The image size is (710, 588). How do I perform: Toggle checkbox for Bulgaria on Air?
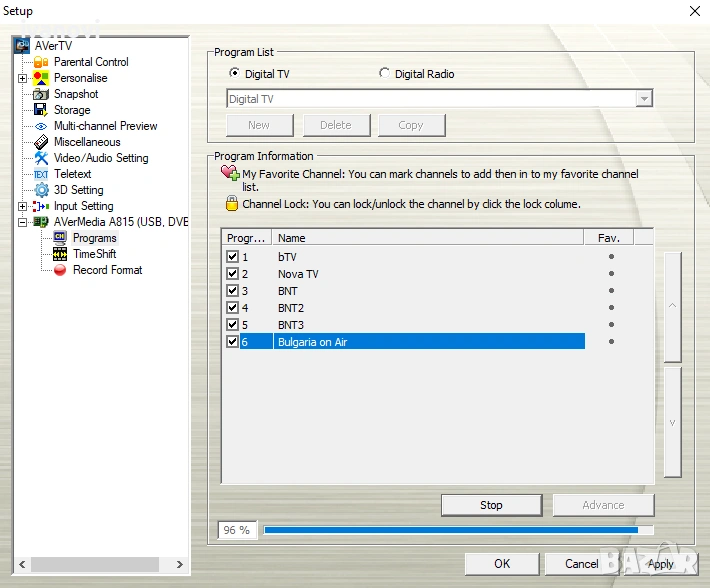coord(233,342)
